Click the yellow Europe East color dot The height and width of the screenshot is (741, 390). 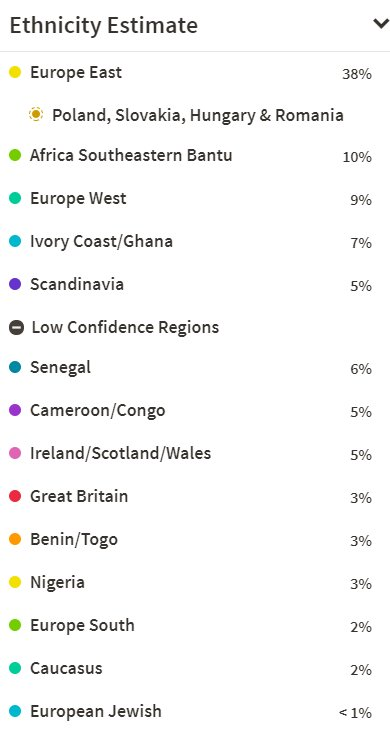pyautogui.click(x=15, y=72)
